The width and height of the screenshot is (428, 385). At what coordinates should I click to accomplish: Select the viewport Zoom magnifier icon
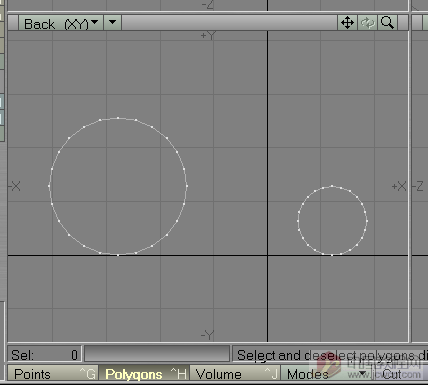tap(387, 23)
